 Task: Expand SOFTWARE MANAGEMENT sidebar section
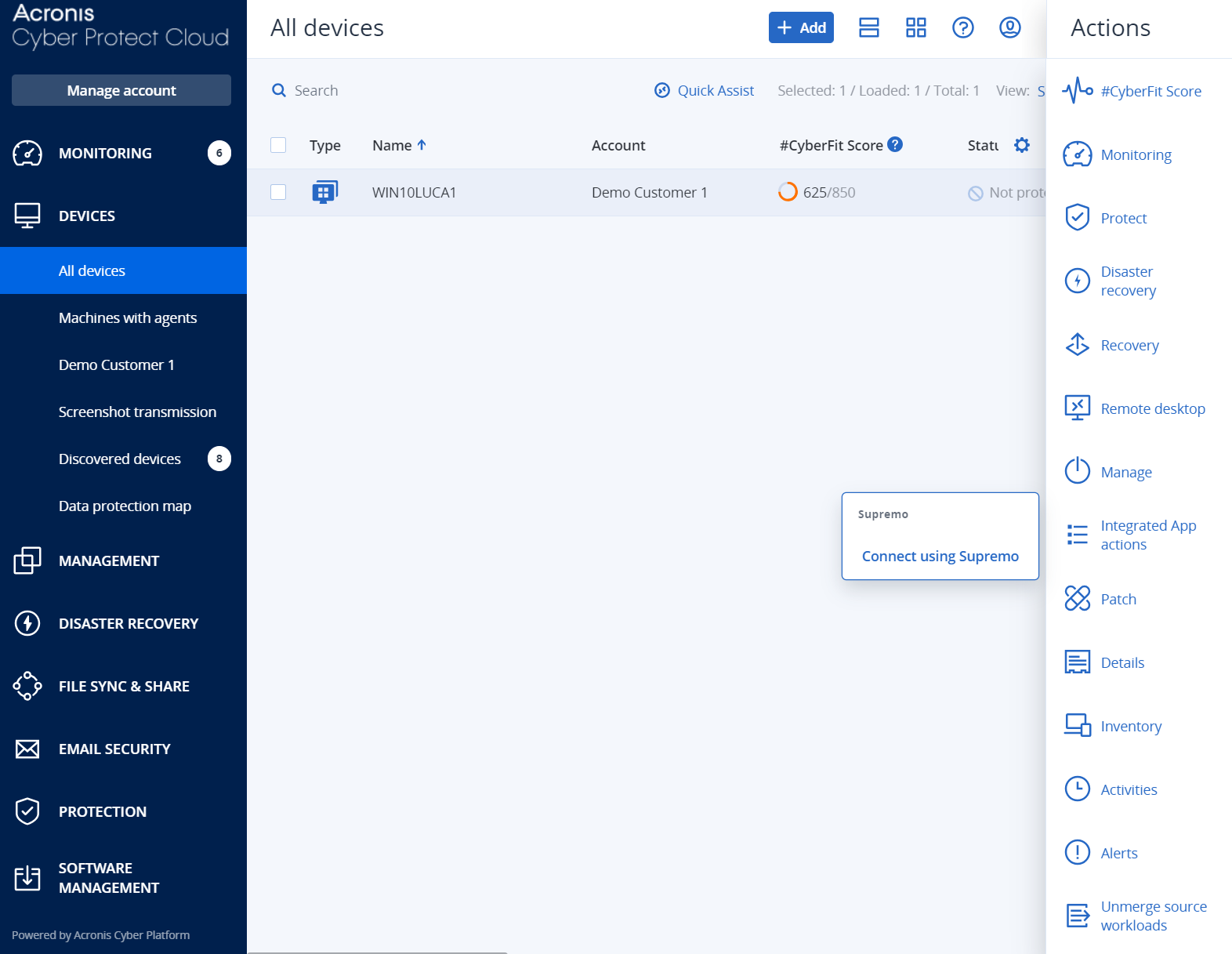click(x=109, y=878)
